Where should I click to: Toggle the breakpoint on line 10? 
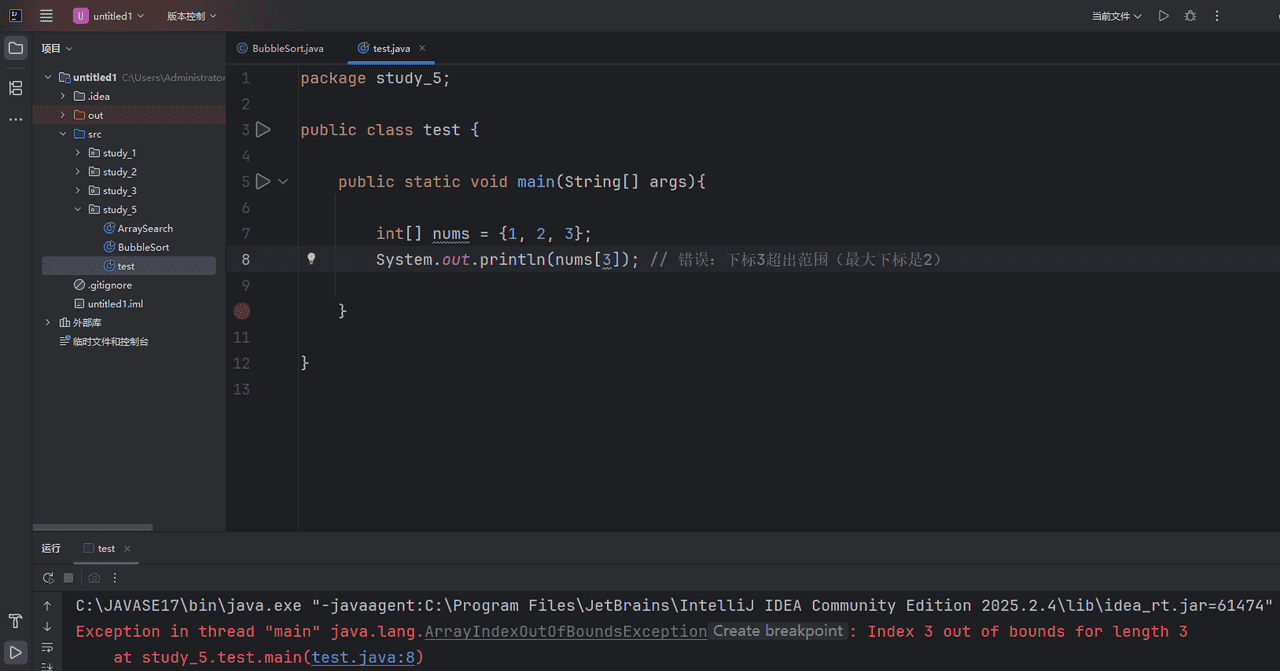(241, 311)
